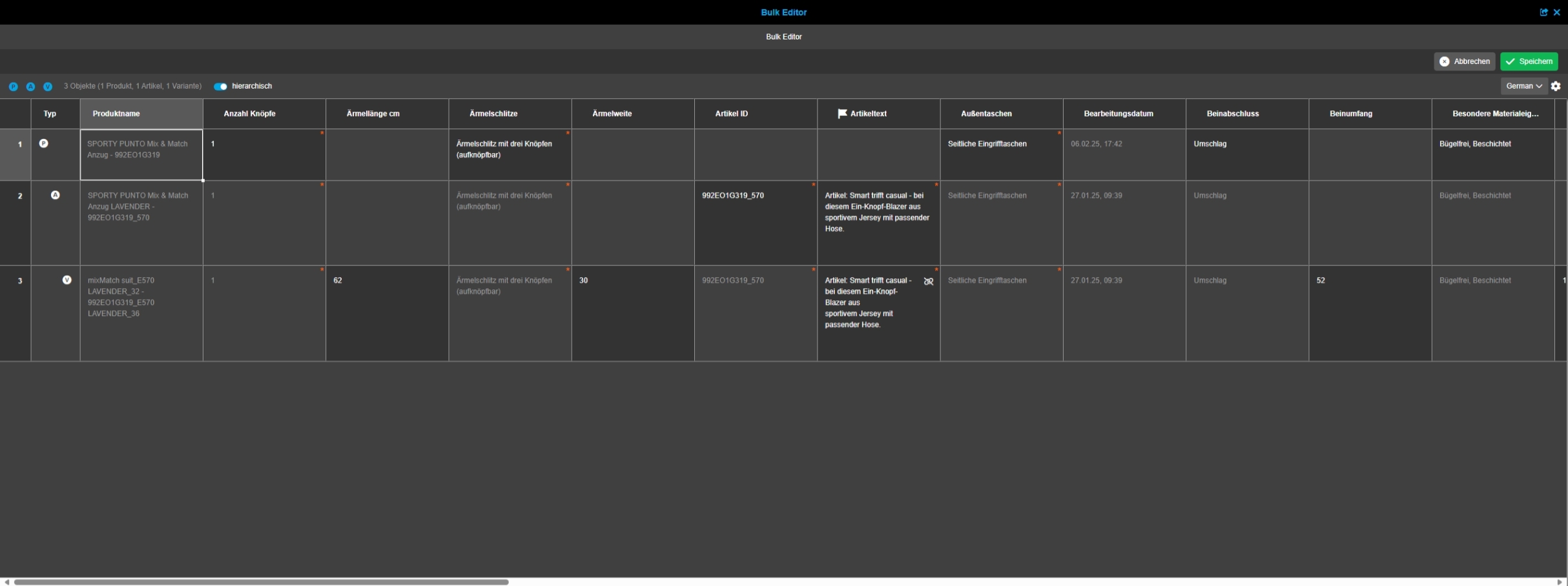The width and height of the screenshot is (1568, 586).
Task: Edit Beinumfang value 52 in variant row
Action: tap(1370, 313)
